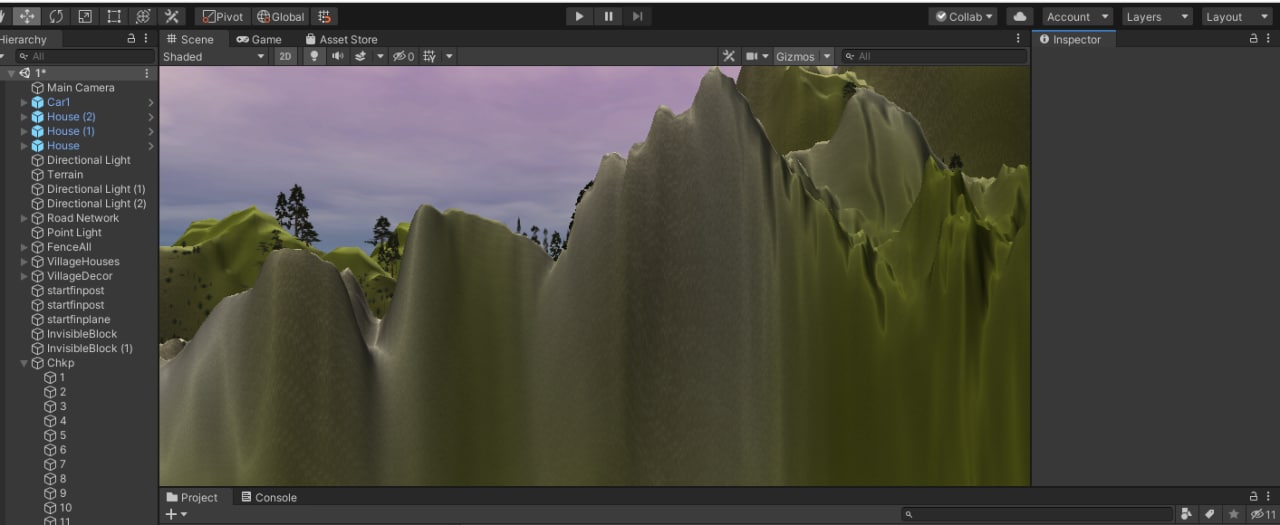
Task: Switch to the Console tab
Action: (x=269, y=497)
